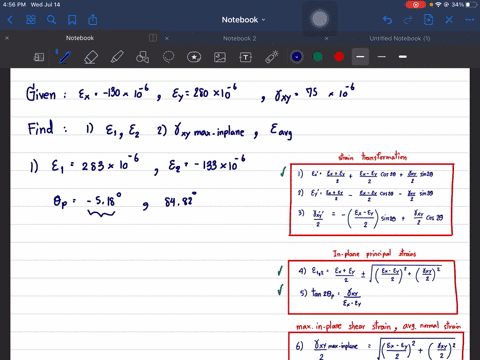Open the more options ellipsis menu

(469, 20)
